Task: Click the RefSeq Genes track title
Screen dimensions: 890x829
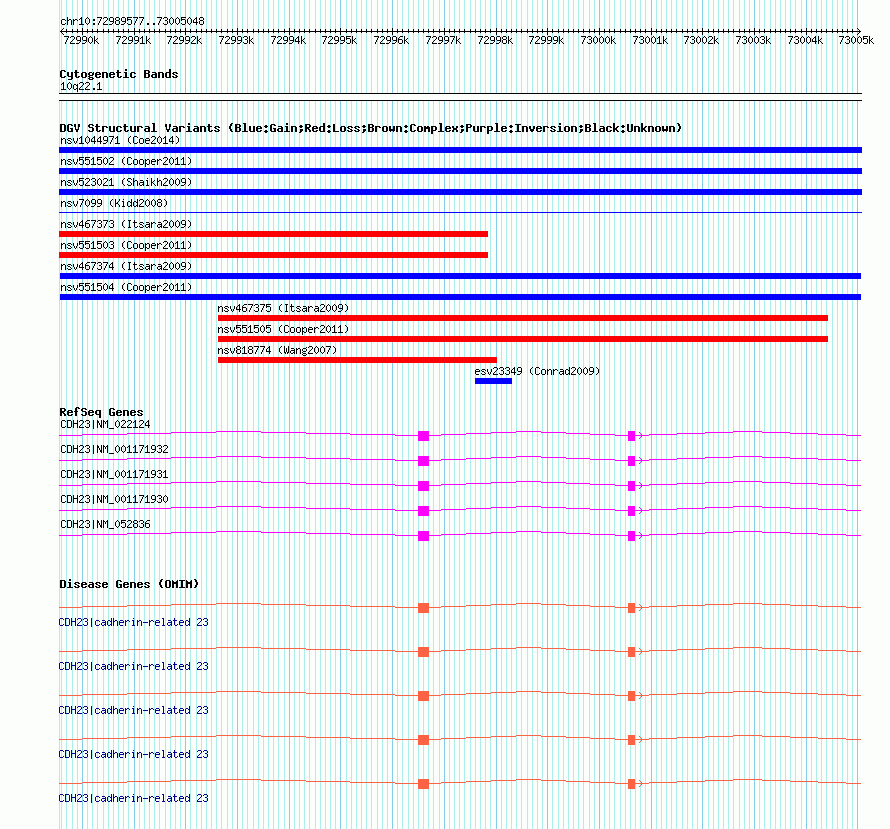Action: (x=101, y=412)
